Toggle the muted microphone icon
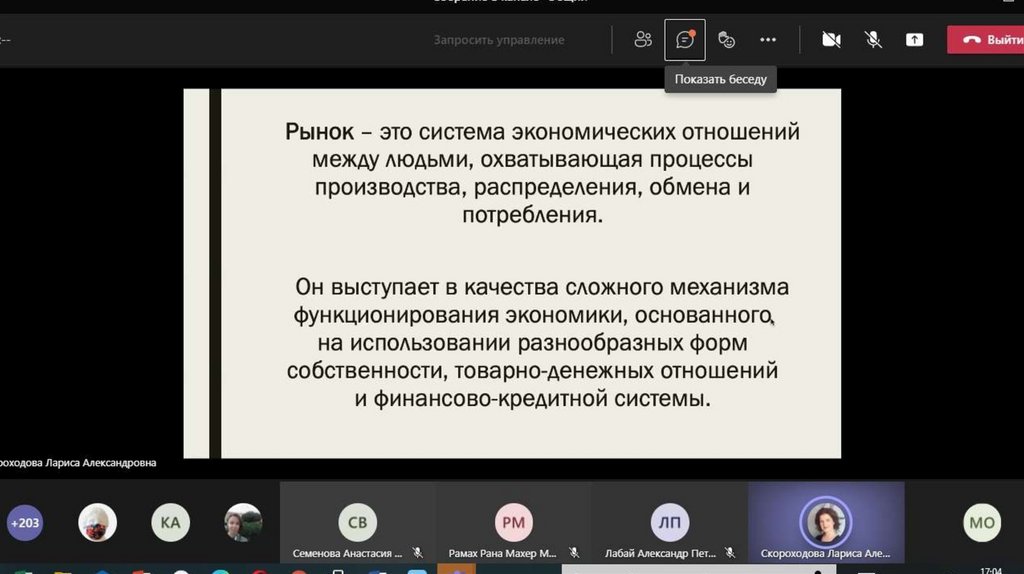The width and height of the screenshot is (1024, 574). (873, 40)
